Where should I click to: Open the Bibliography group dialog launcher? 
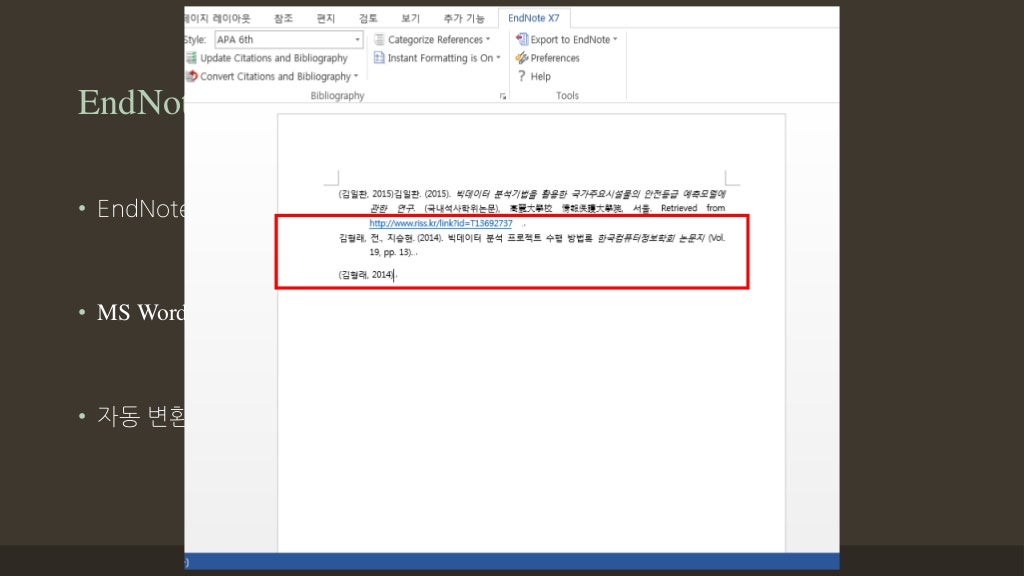(503, 96)
